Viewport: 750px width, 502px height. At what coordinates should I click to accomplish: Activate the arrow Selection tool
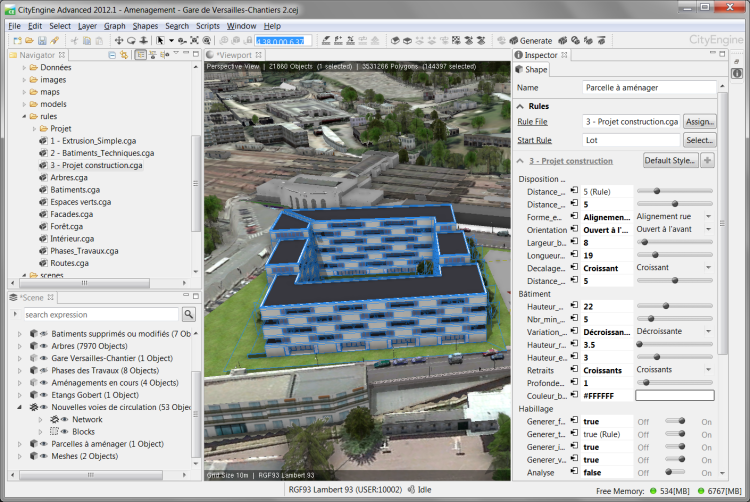click(x=160, y=41)
